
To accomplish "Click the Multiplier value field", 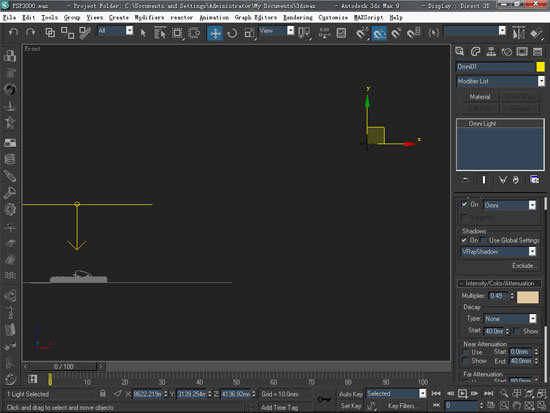I will coord(498,296).
